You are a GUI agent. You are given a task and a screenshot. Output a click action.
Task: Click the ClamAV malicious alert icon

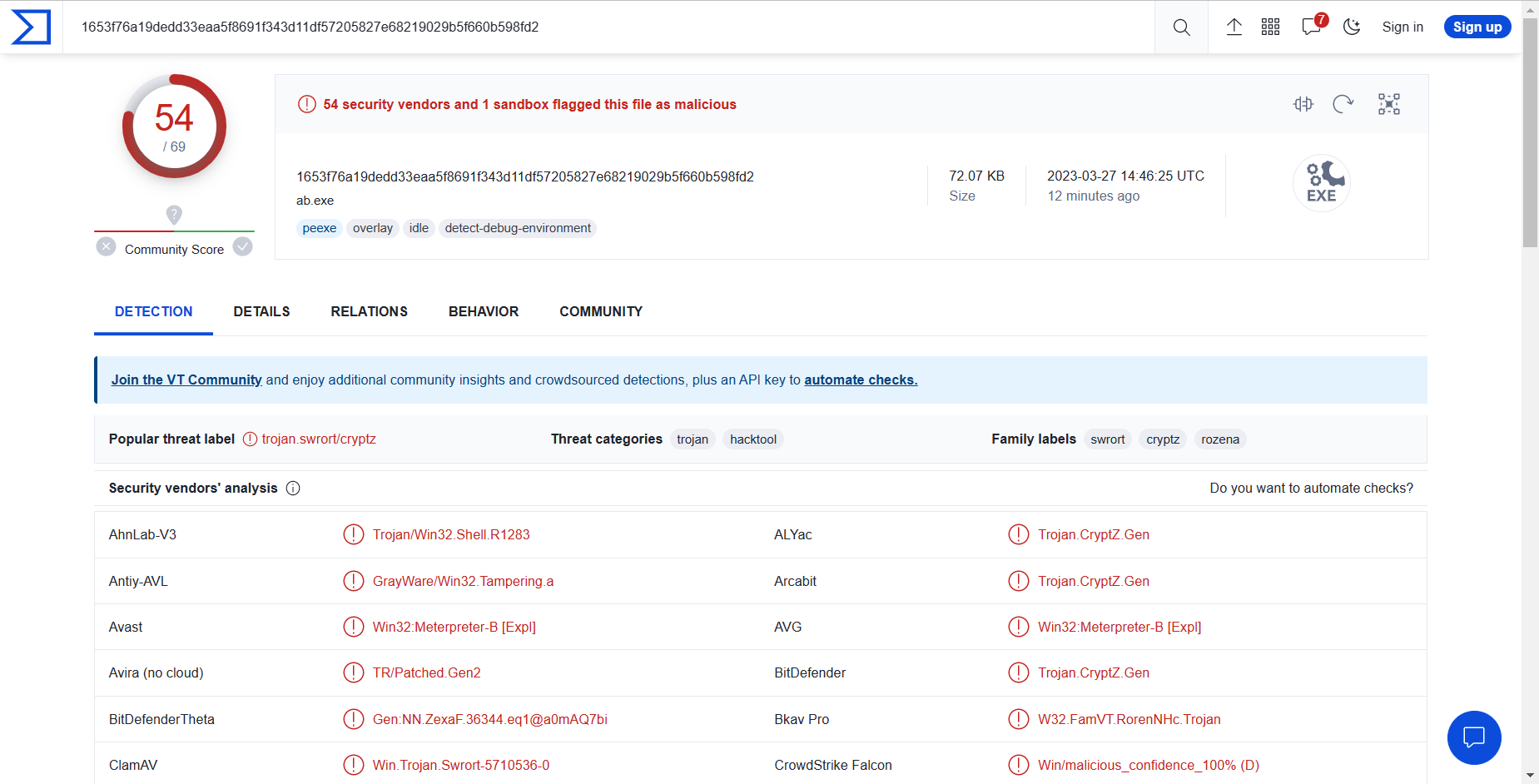point(354,765)
